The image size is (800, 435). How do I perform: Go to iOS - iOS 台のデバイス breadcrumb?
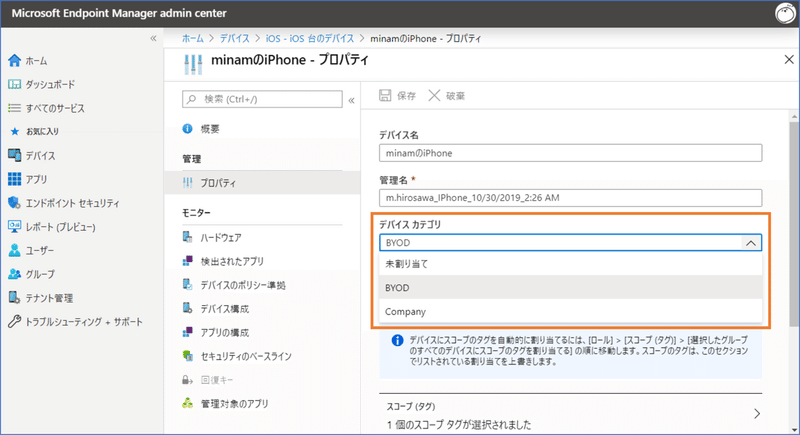[x=310, y=38]
